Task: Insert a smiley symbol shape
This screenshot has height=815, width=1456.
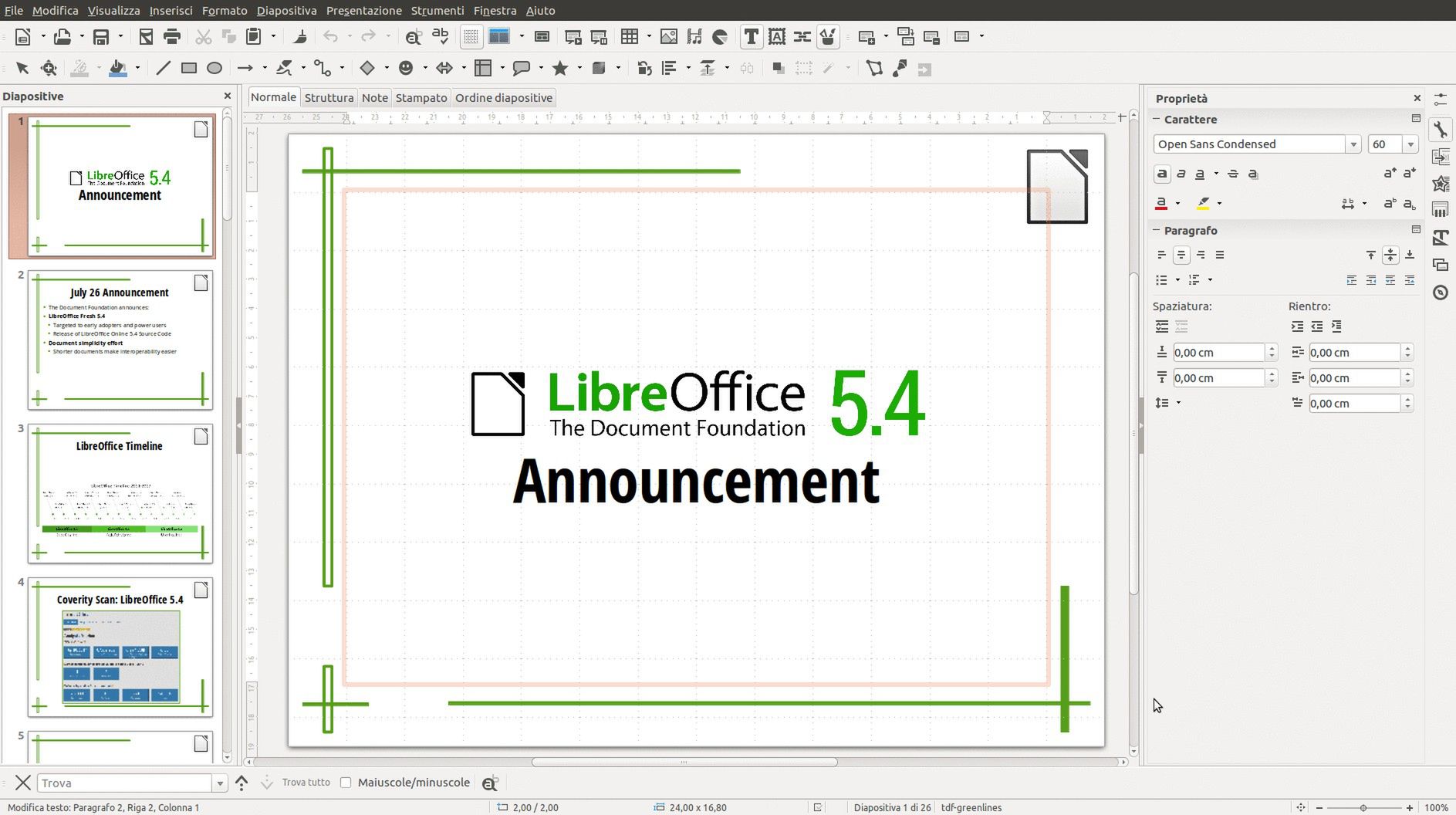Action: [x=406, y=69]
